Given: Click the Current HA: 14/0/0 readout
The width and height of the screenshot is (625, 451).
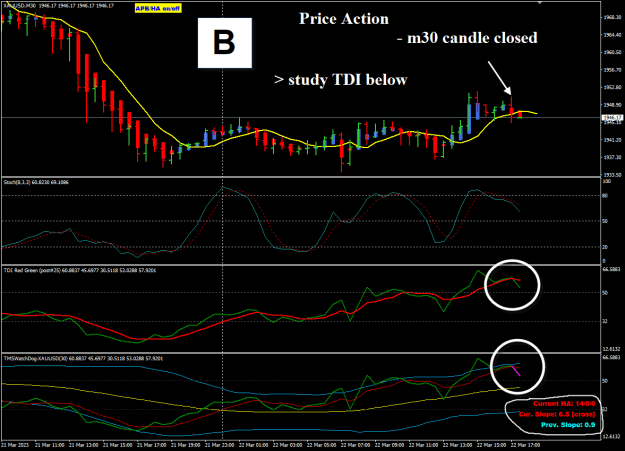Looking at the screenshot, I should pyautogui.click(x=564, y=404).
